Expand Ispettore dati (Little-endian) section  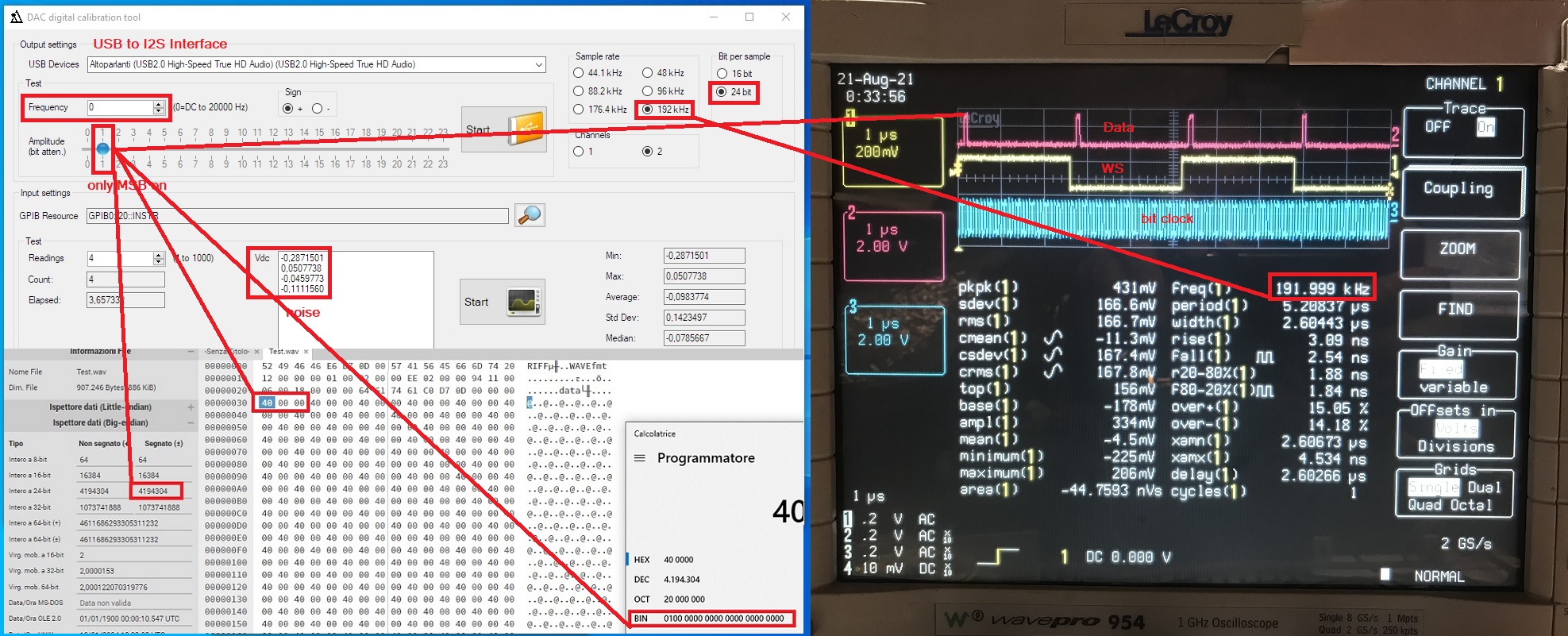click(191, 407)
